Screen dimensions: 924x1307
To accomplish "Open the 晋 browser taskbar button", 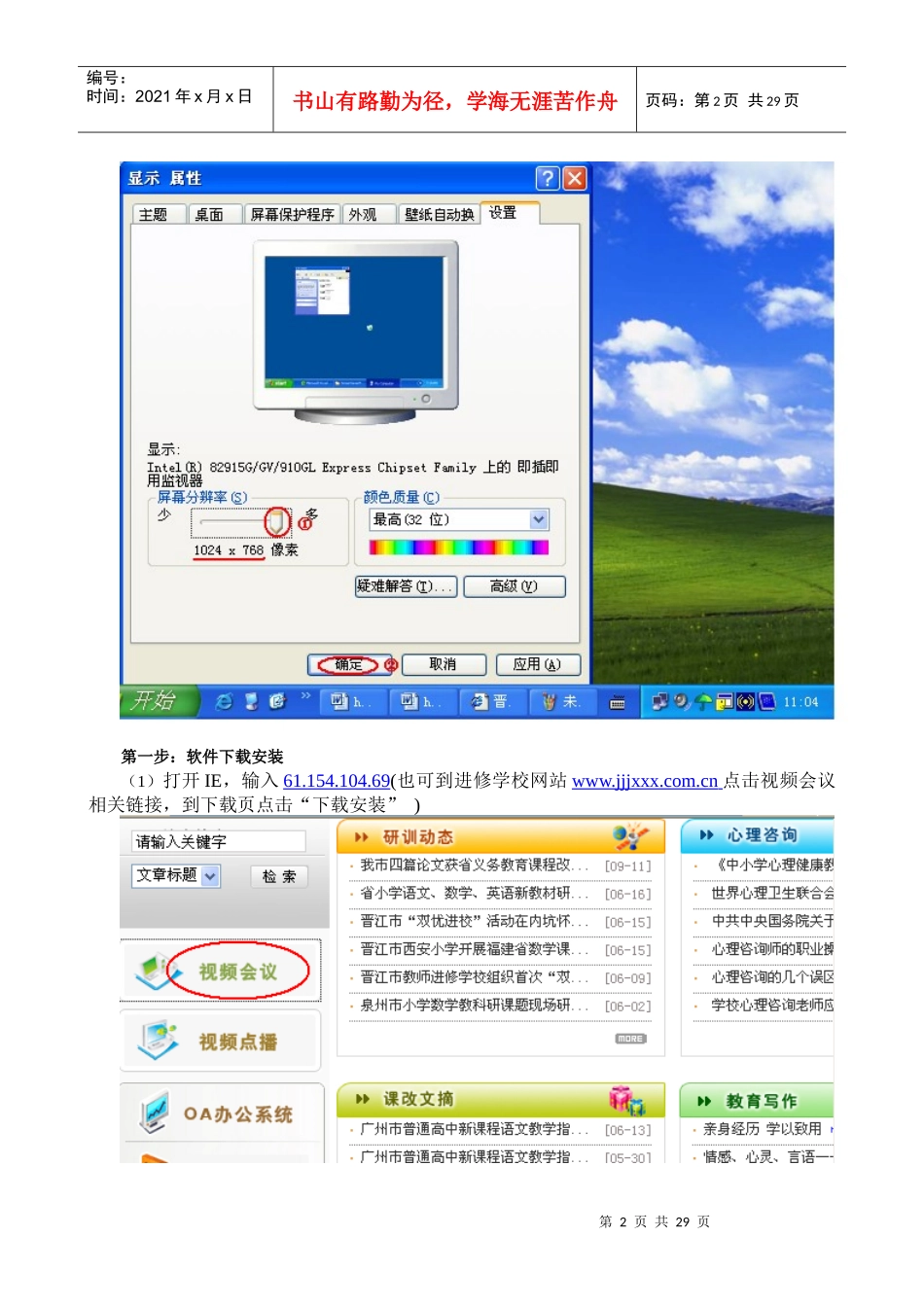I will click(491, 701).
